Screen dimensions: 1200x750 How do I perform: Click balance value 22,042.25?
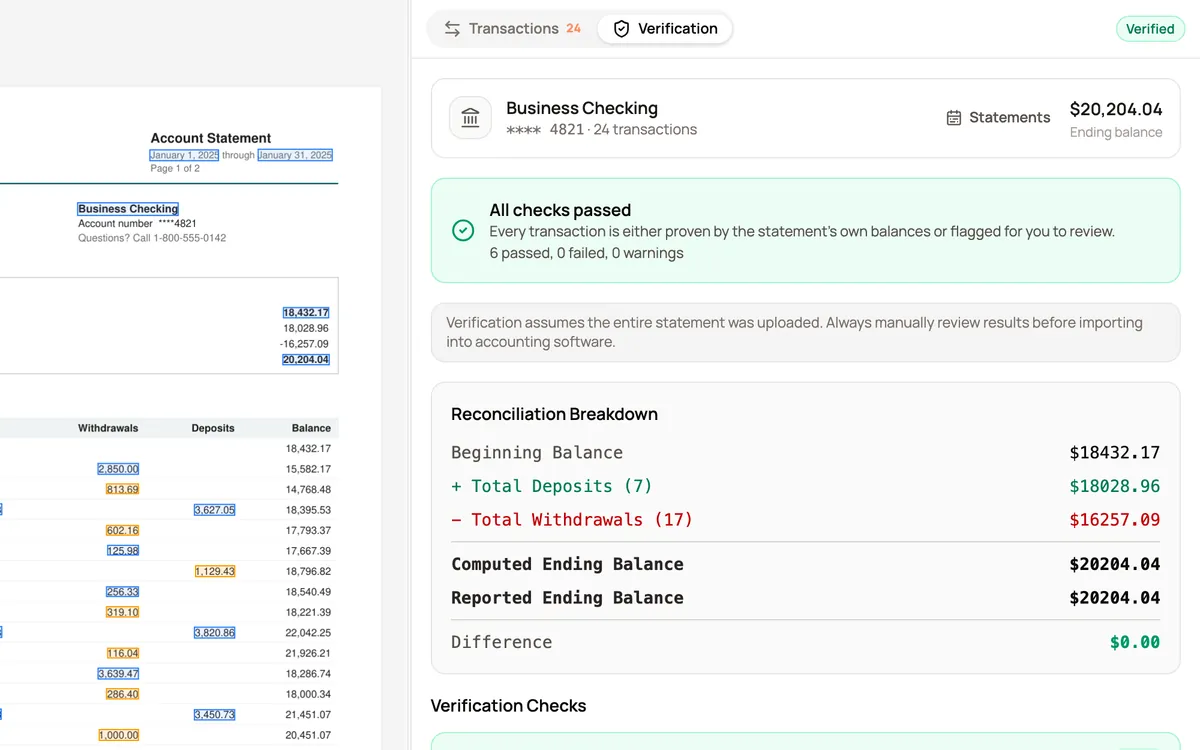click(x=308, y=633)
